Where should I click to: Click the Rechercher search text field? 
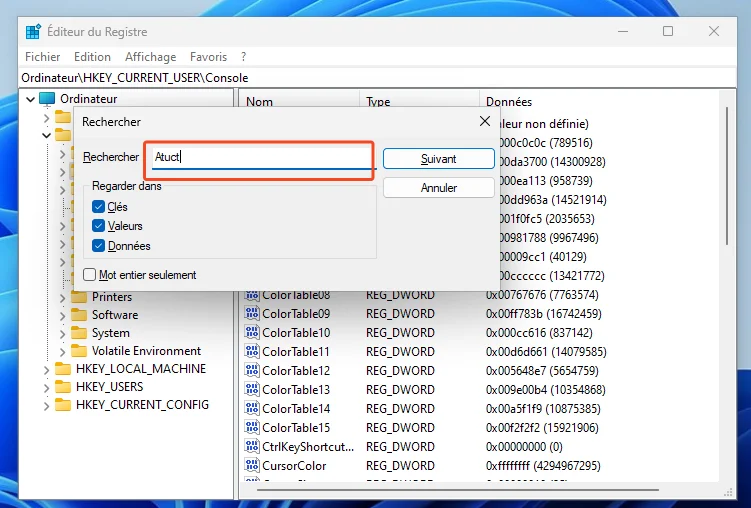coord(262,157)
